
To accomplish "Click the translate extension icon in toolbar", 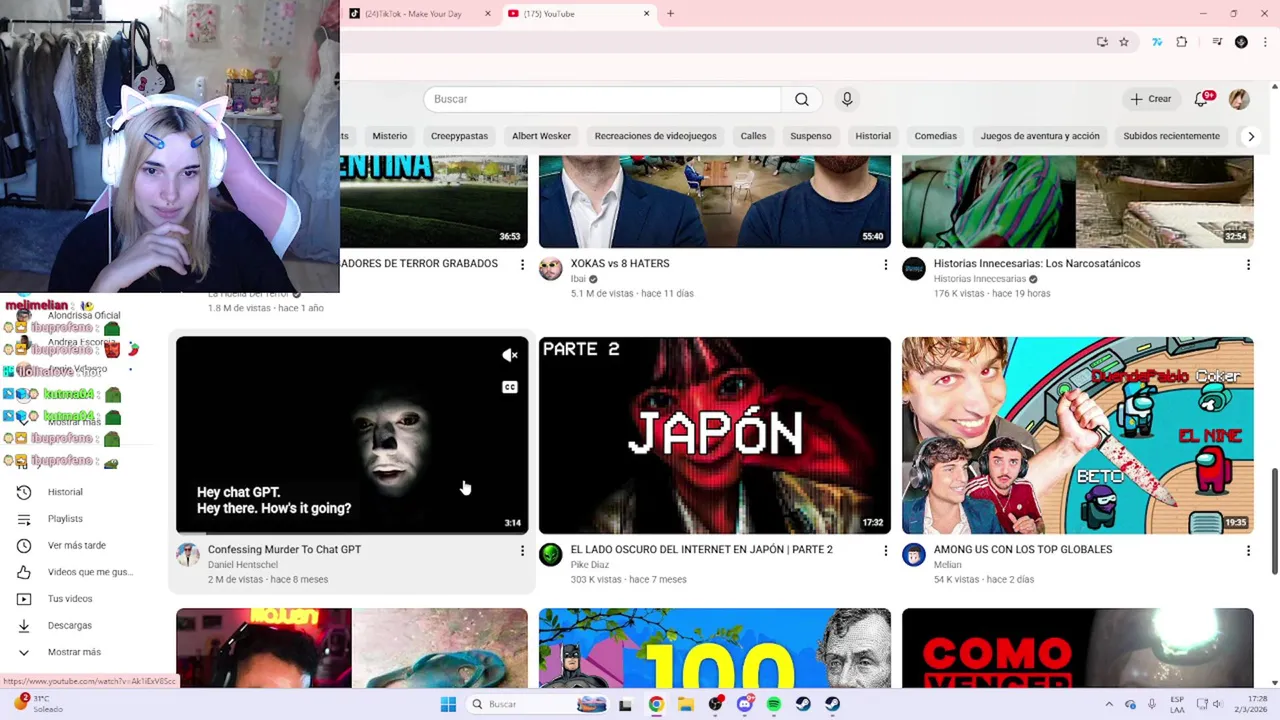I will coord(1157,42).
